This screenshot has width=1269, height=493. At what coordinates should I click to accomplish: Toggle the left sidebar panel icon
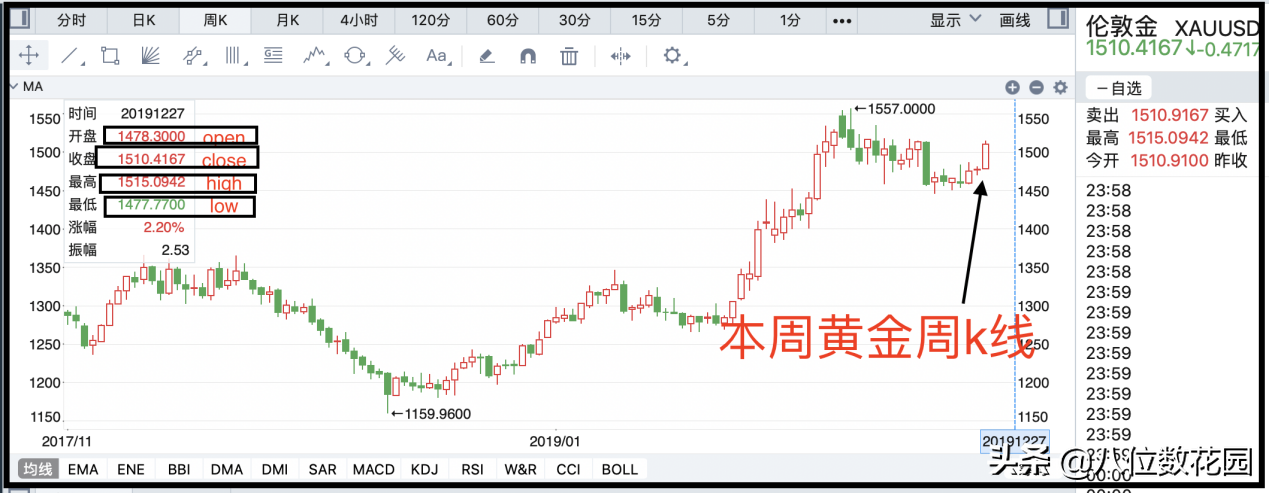[20, 19]
